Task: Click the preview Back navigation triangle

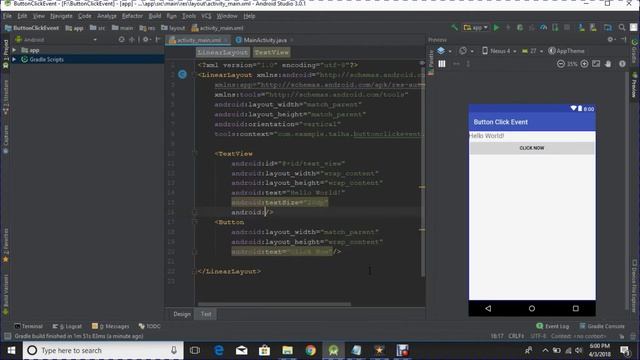Action: (x=488, y=309)
